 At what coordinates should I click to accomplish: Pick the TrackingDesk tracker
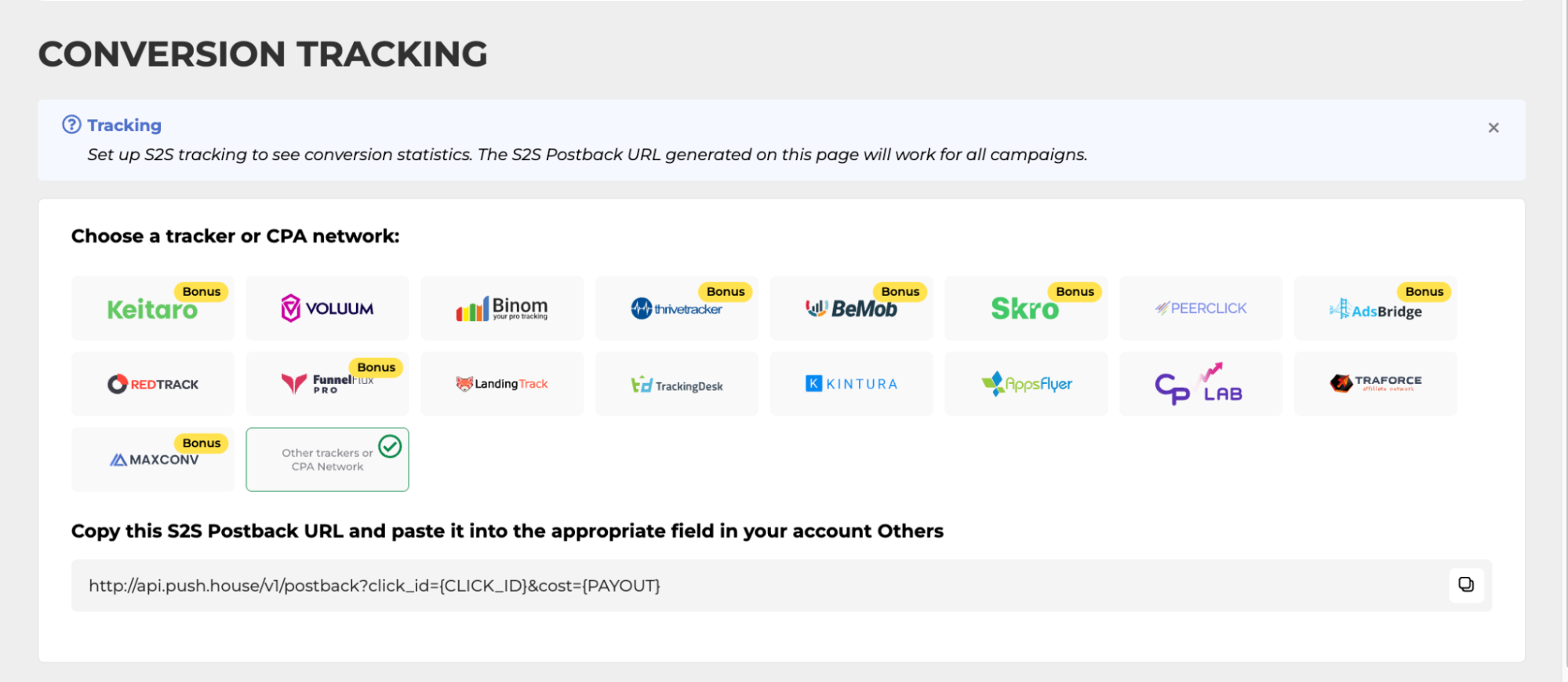pyautogui.click(x=676, y=384)
